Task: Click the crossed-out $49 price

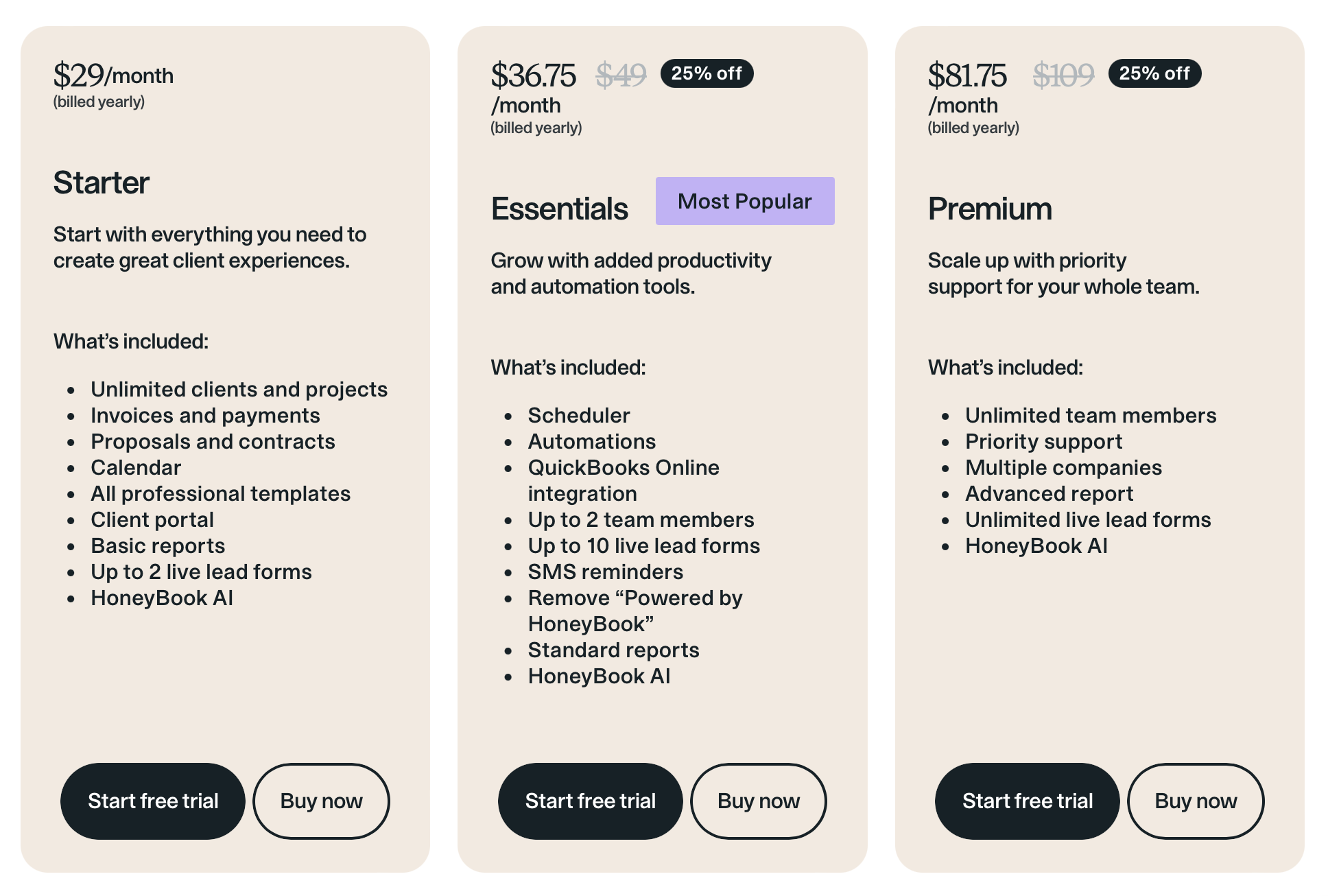Action: coord(620,75)
